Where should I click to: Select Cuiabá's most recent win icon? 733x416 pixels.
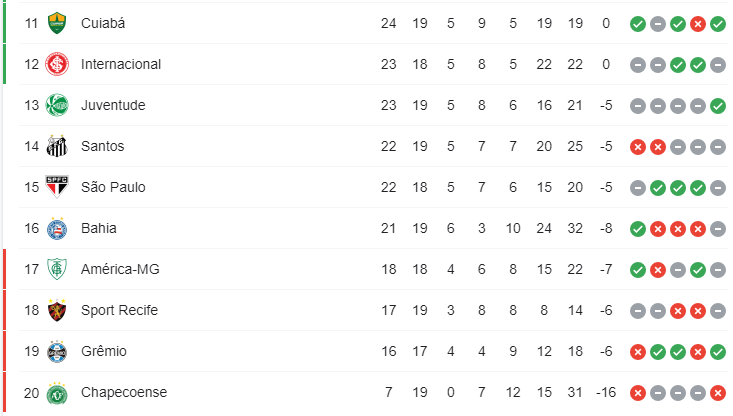click(718, 24)
